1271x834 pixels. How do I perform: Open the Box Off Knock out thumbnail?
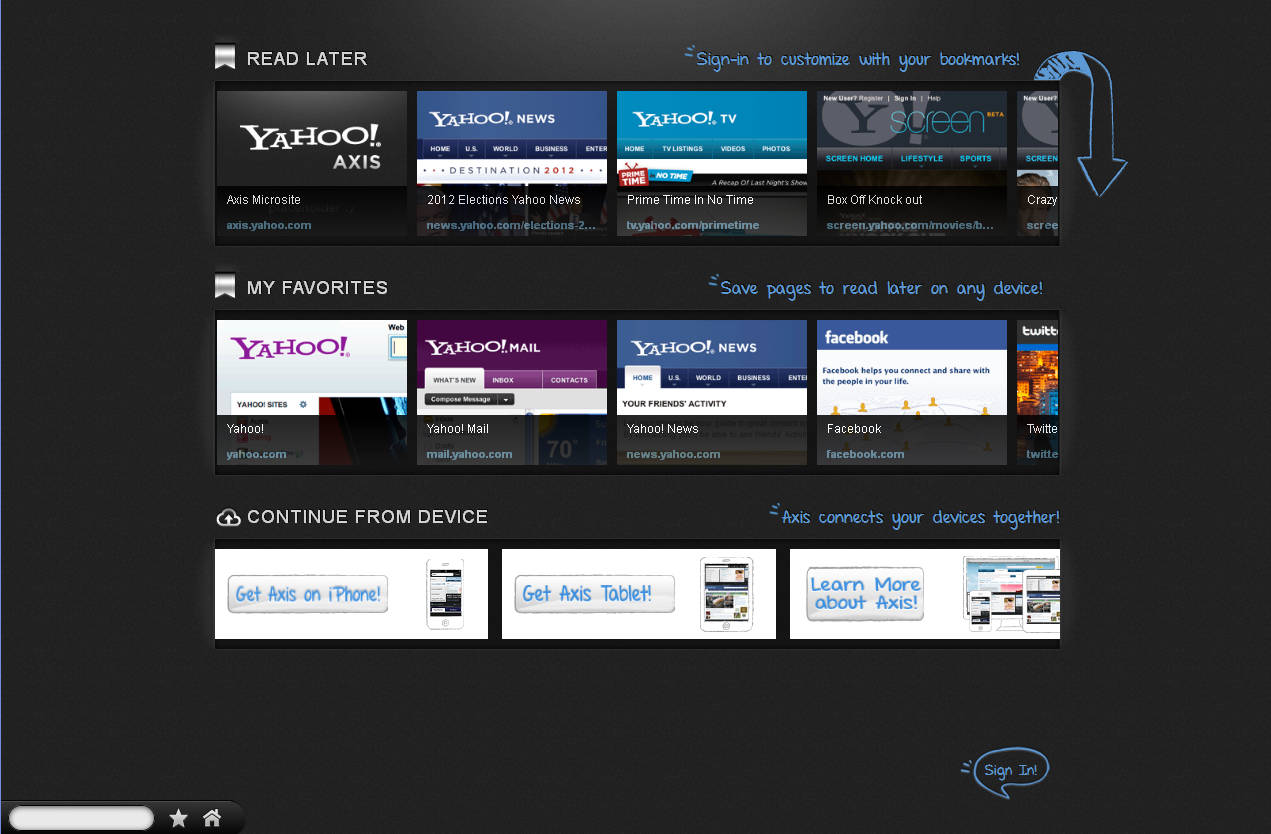[912, 164]
